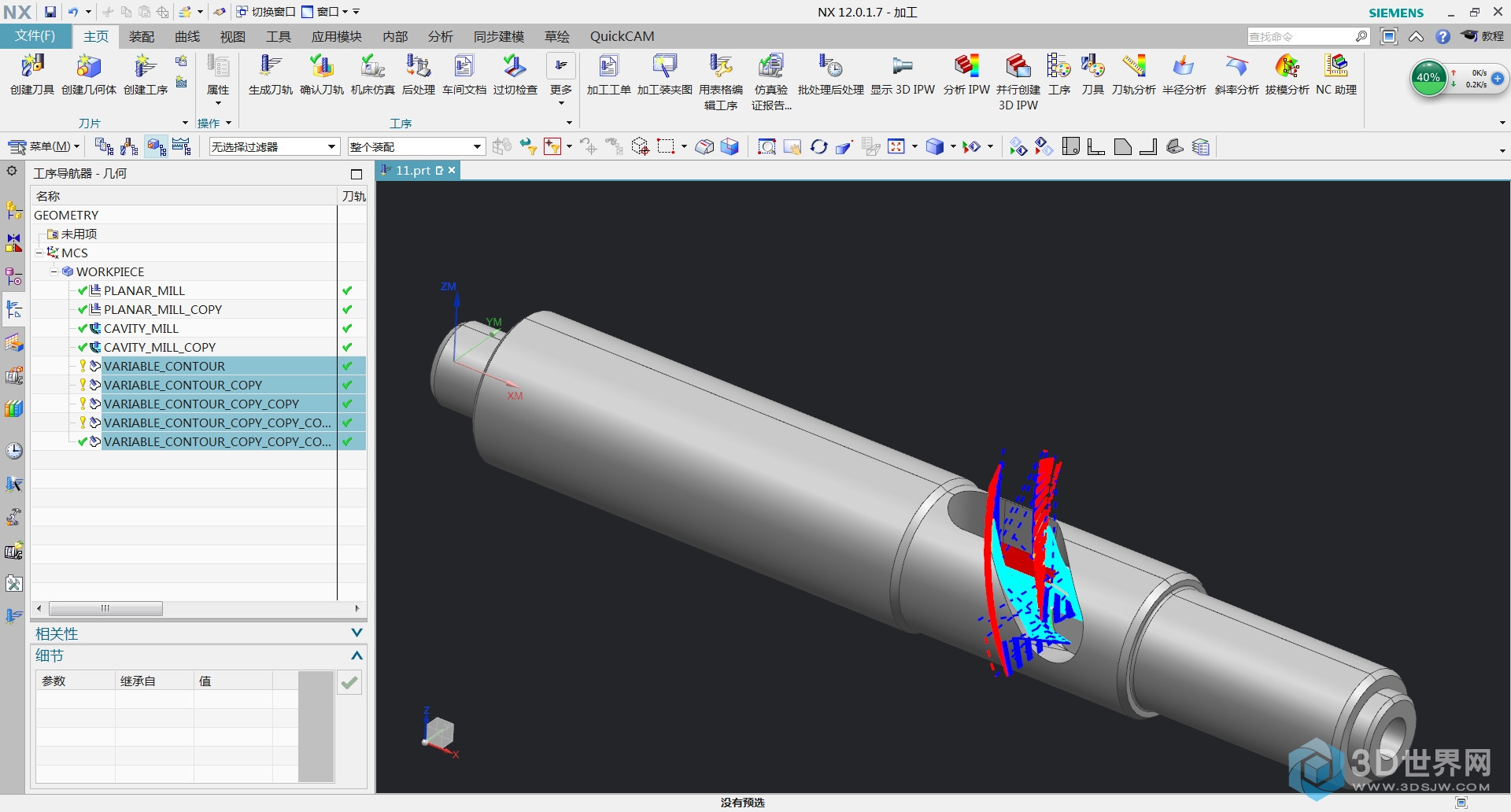Click 分析 IPW analysis icon
Image resolution: width=1511 pixels, height=812 pixels.
click(966, 74)
